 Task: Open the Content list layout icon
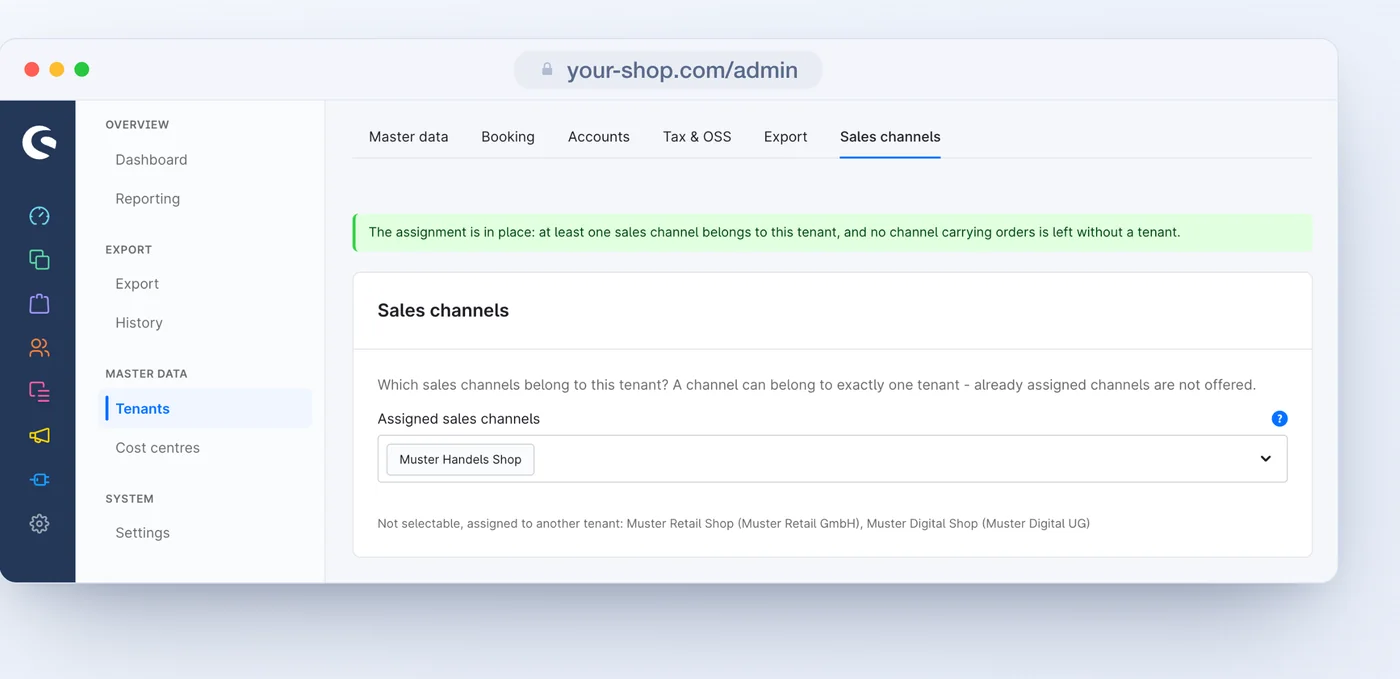point(39,391)
